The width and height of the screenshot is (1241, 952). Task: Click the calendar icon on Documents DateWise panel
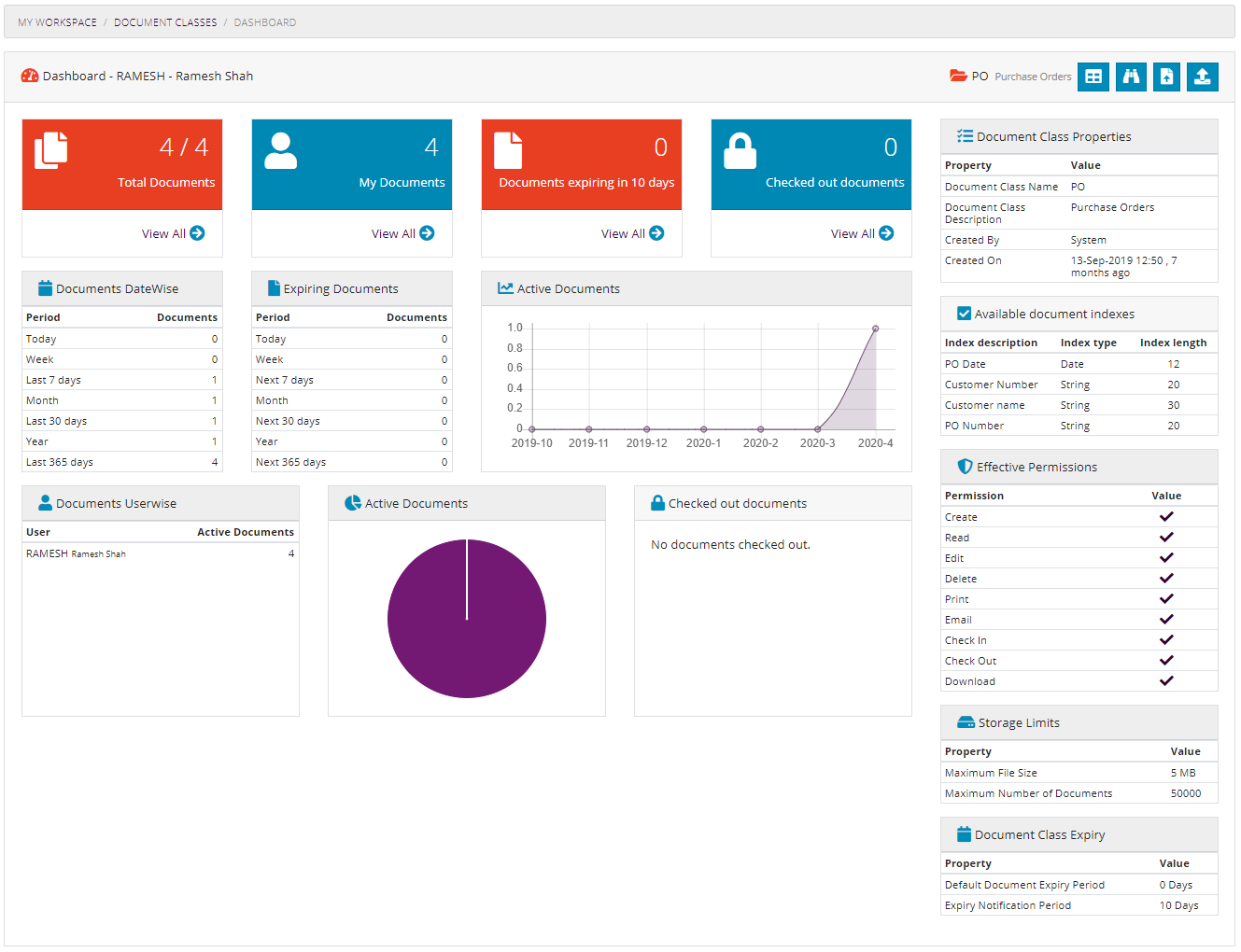43,287
